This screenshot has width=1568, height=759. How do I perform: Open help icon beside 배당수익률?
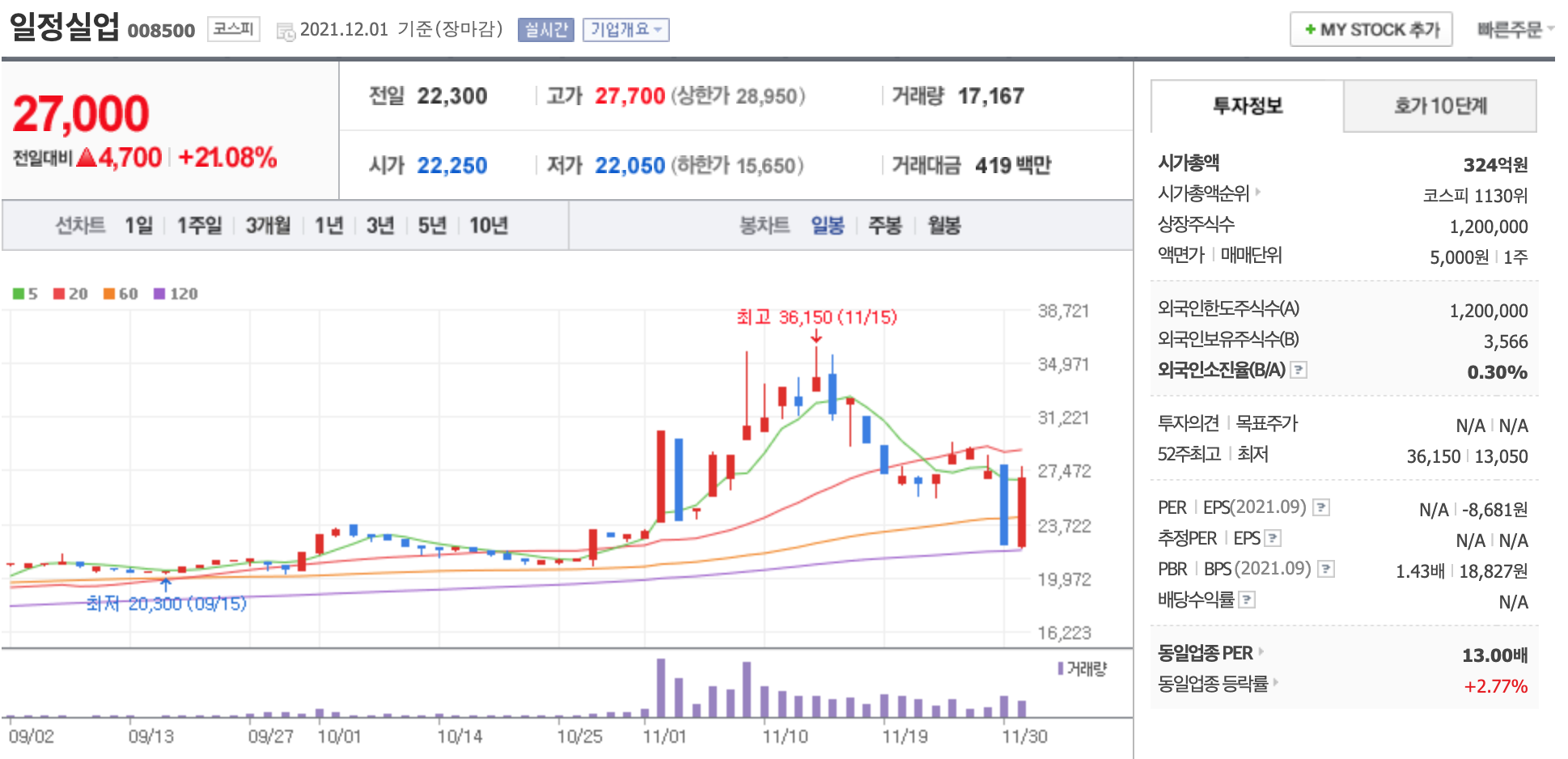coord(1247,600)
